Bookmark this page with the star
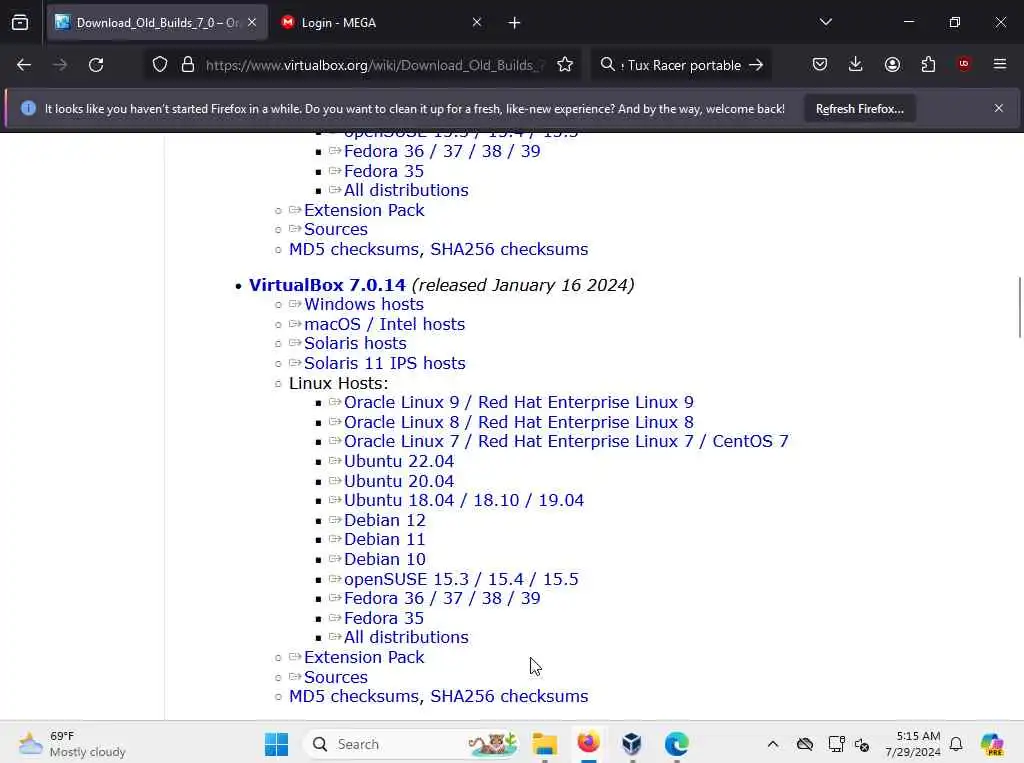This screenshot has height=763, width=1024. coord(565,65)
